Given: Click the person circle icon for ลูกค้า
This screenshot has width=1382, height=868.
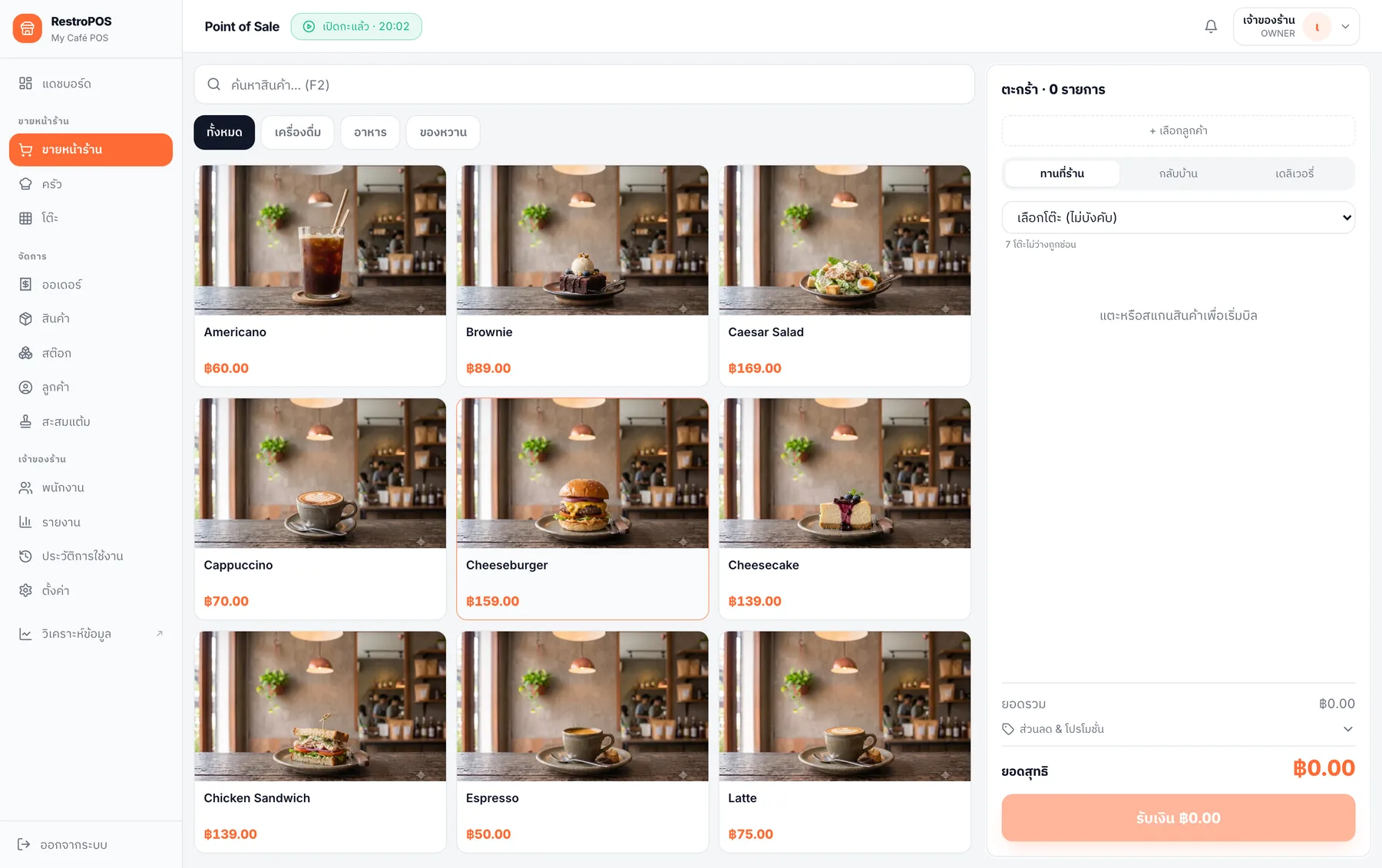Looking at the screenshot, I should pos(25,388).
